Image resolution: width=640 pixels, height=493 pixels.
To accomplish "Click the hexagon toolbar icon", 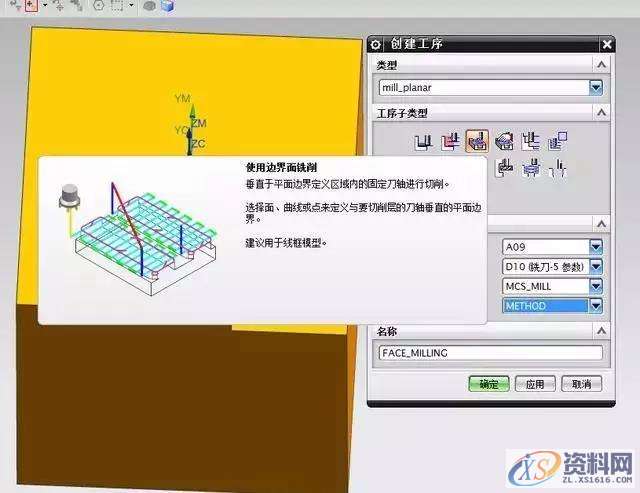I will [x=99, y=5].
